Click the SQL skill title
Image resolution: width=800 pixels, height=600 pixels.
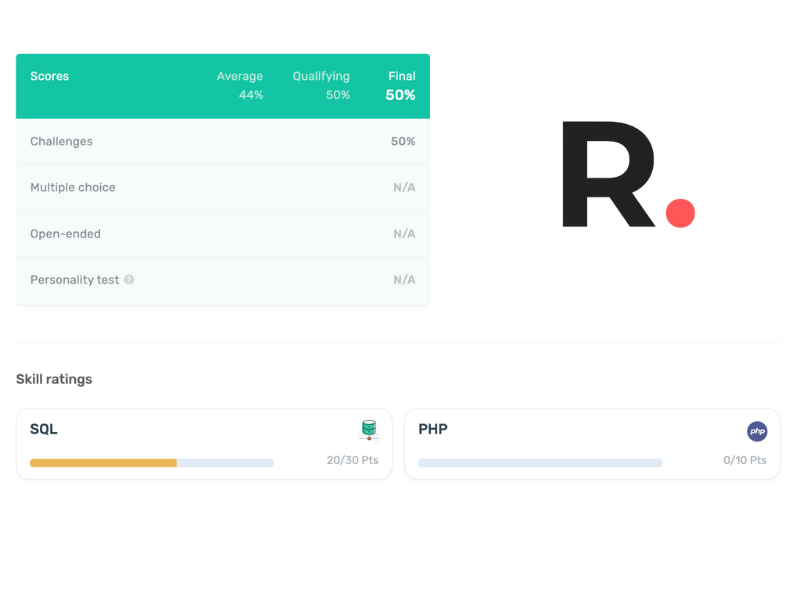coord(44,429)
